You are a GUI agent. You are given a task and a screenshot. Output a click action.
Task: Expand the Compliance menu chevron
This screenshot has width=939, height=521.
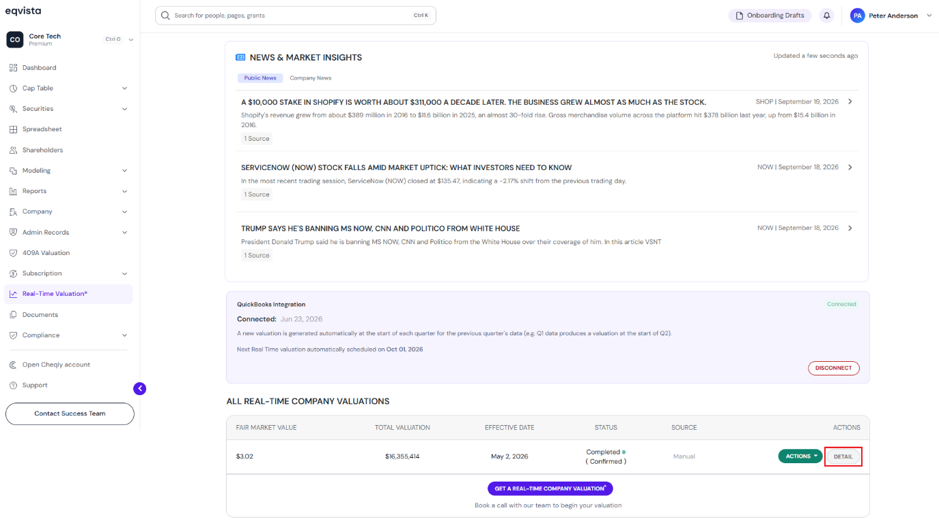(x=125, y=335)
